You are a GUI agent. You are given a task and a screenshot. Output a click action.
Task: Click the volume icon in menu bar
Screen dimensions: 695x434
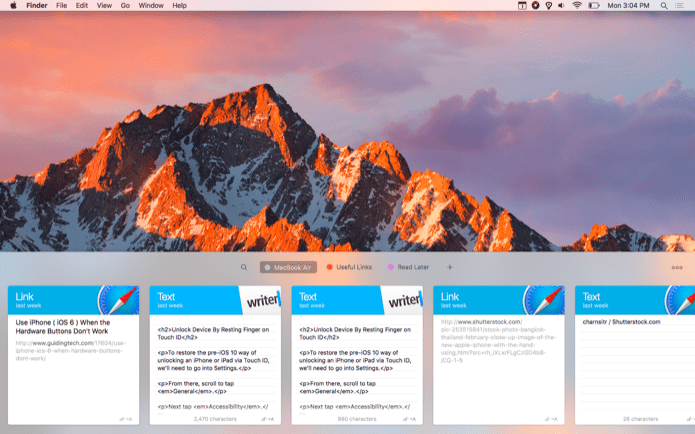click(x=561, y=5)
